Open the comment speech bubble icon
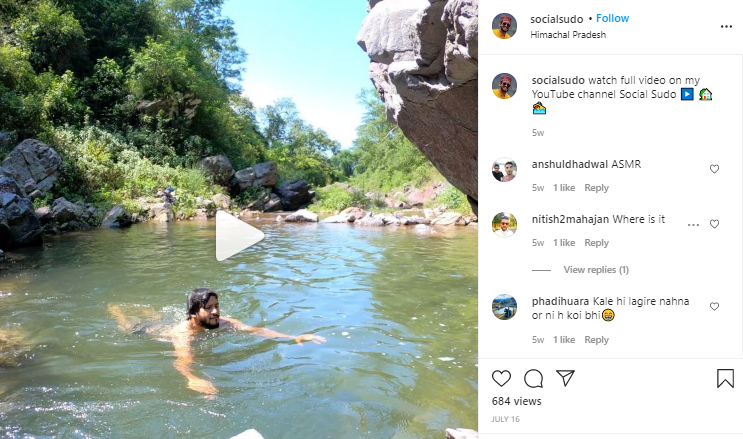Viewport: 743px width, 439px height. [x=533, y=378]
